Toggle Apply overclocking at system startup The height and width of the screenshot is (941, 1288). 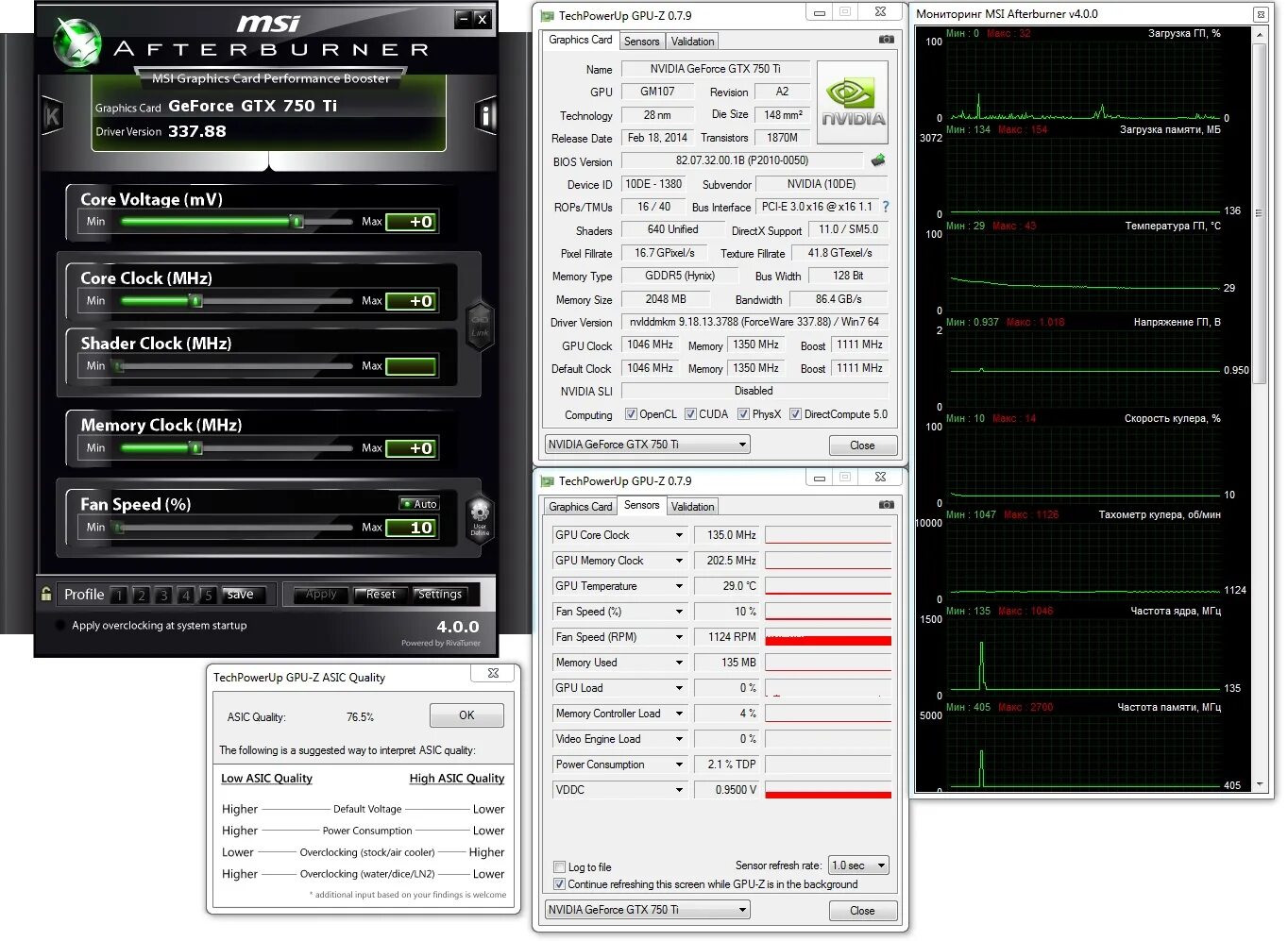pos(60,625)
